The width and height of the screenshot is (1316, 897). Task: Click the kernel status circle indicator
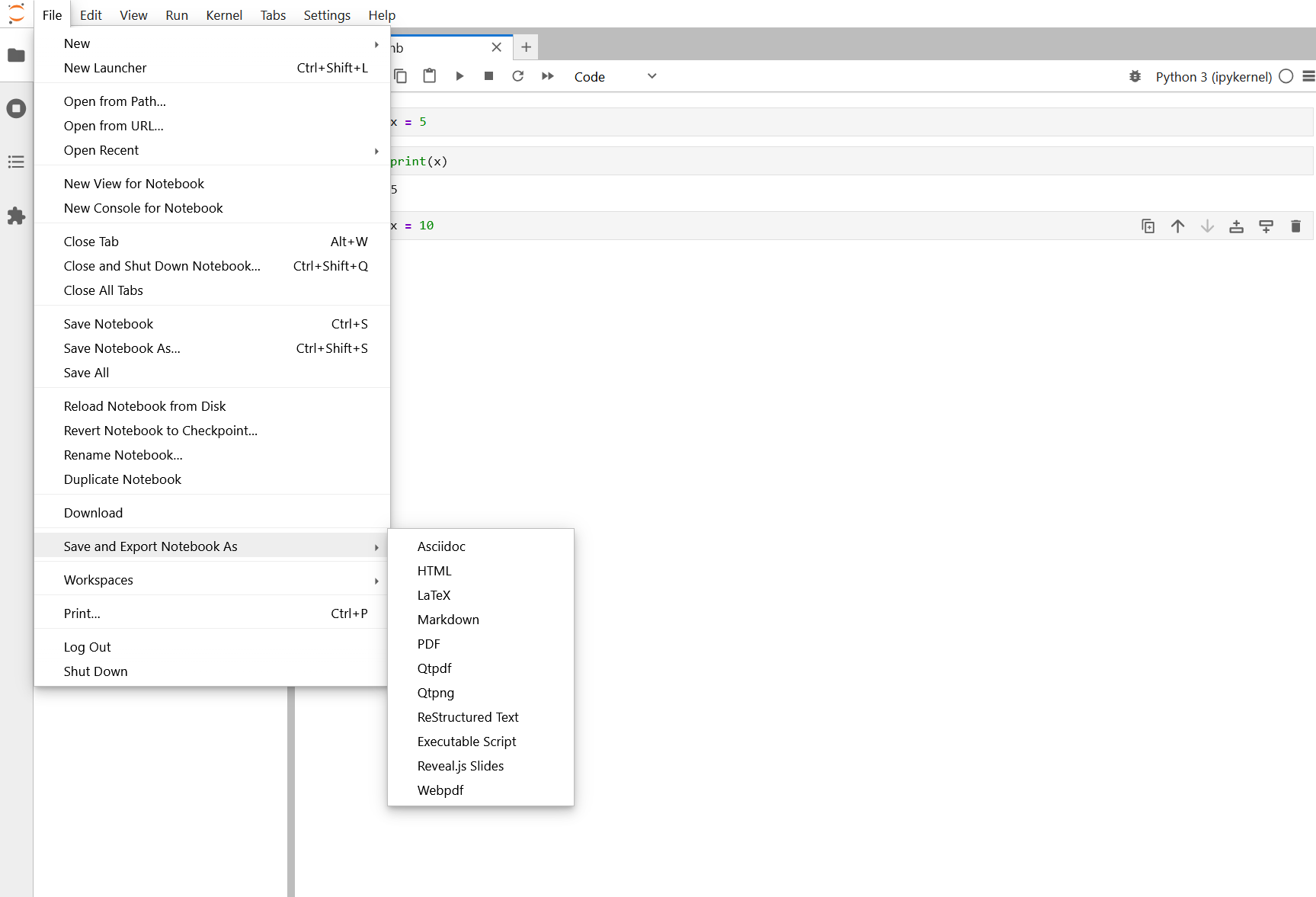pos(1286,76)
